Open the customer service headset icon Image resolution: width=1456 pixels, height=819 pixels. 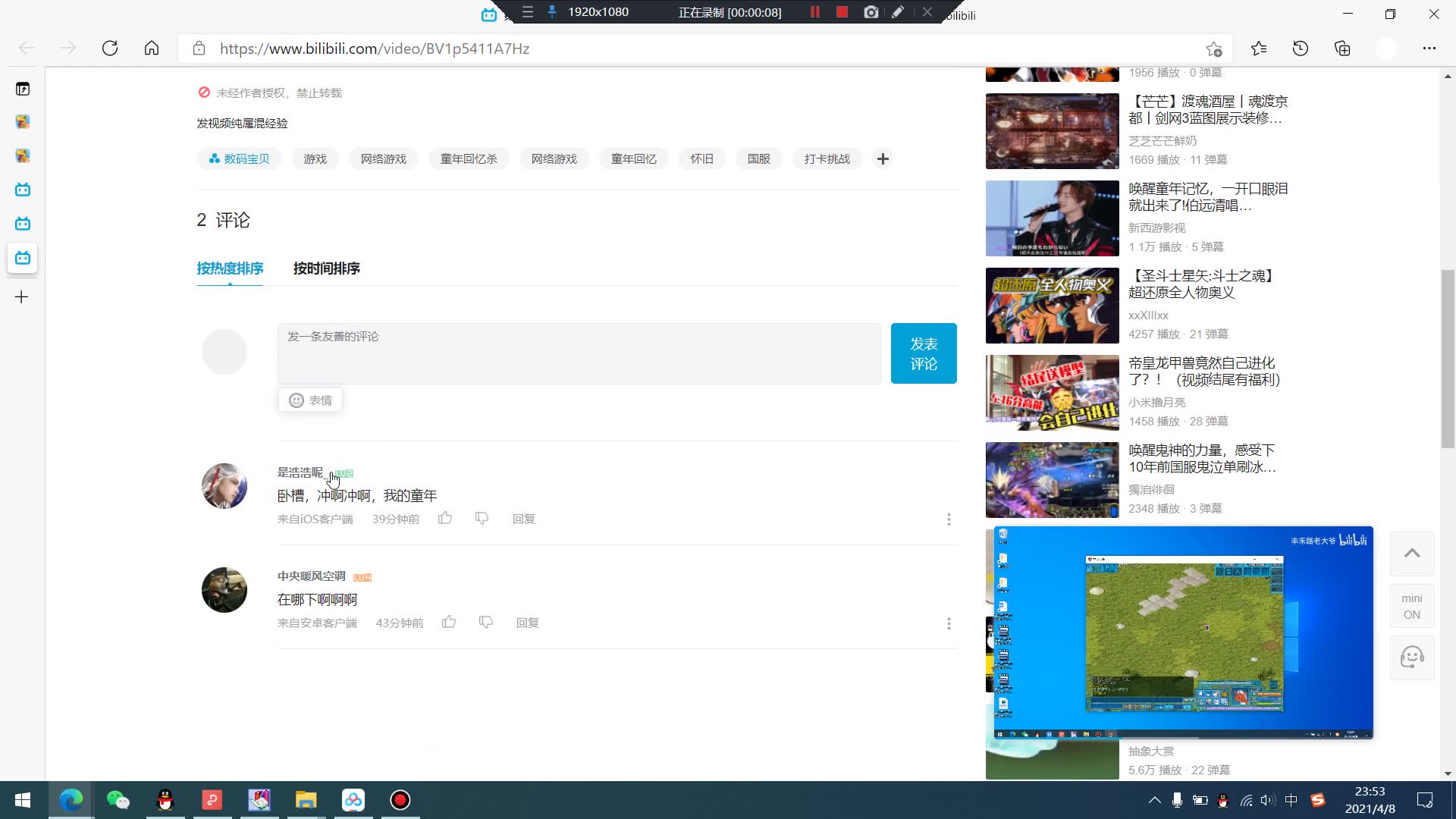1412,657
